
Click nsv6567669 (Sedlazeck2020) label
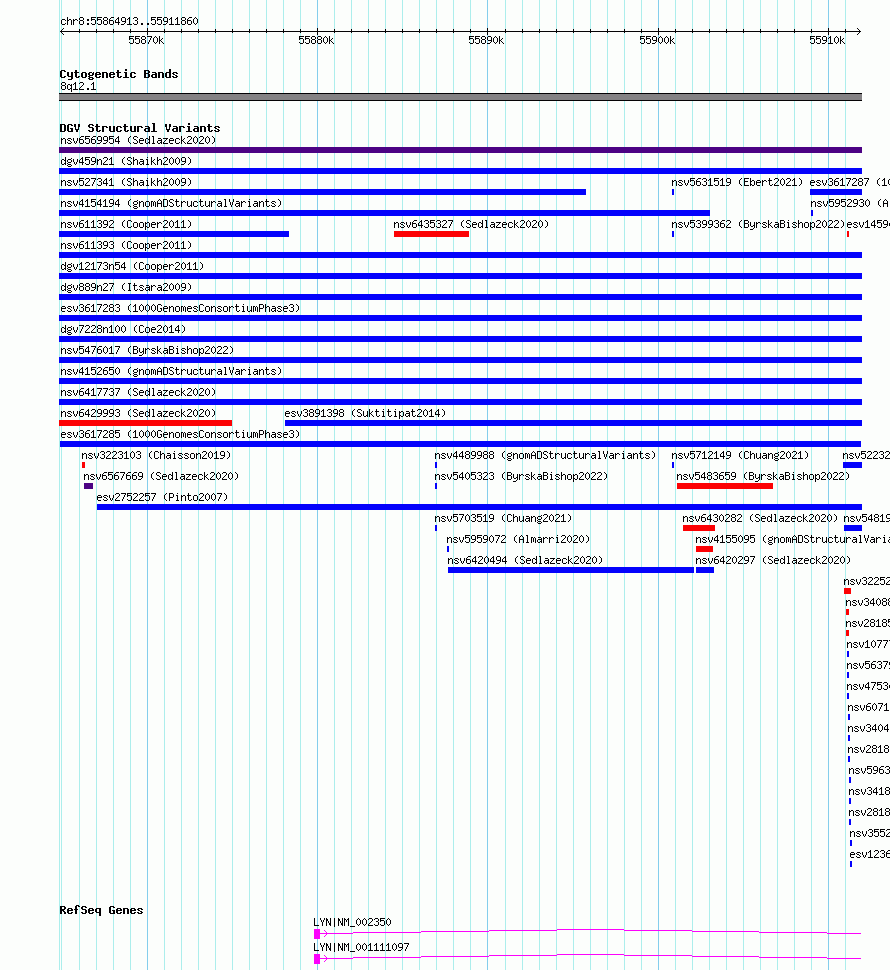[161, 477]
